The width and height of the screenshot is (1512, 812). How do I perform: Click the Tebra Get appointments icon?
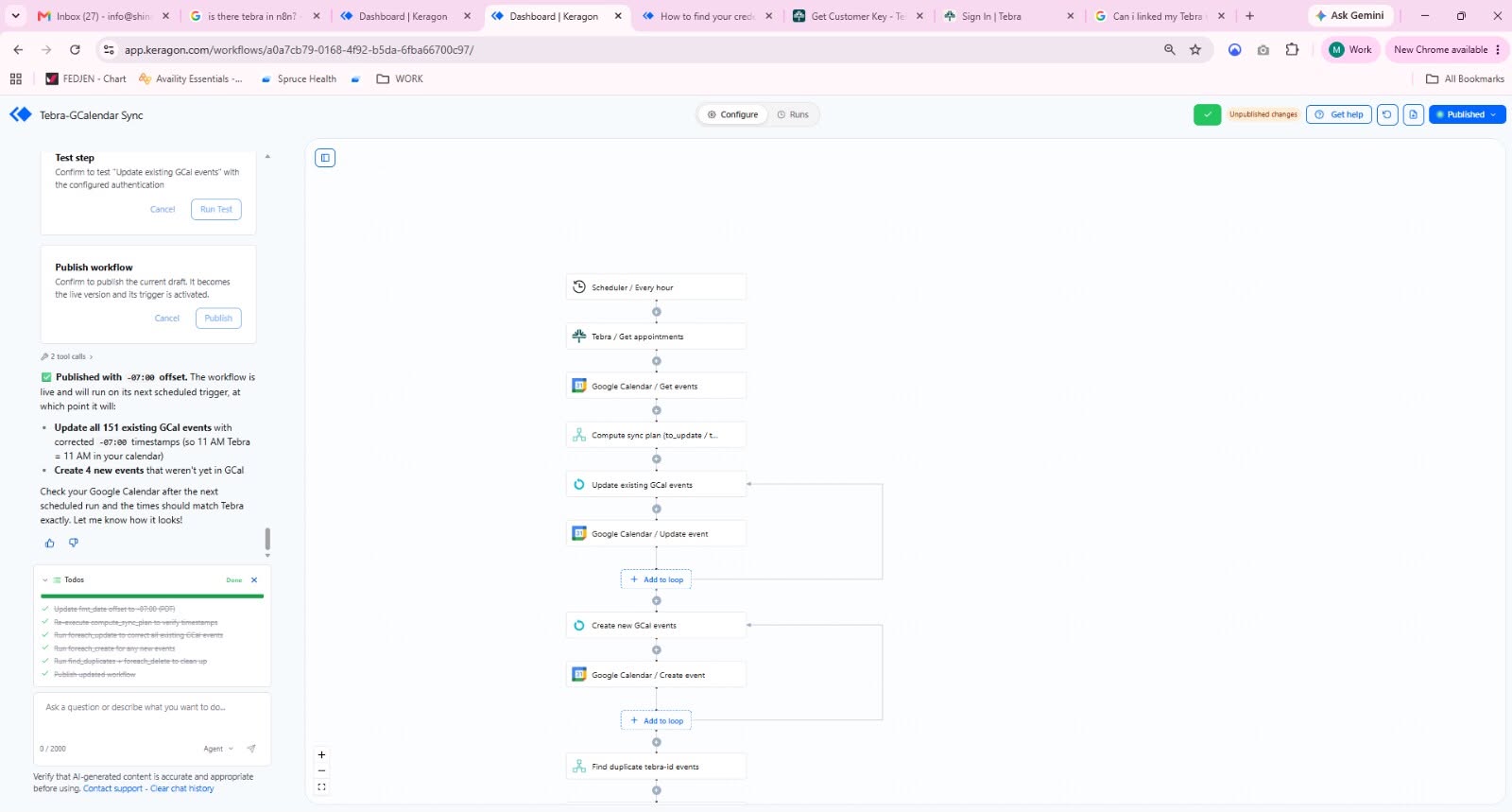(579, 336)
